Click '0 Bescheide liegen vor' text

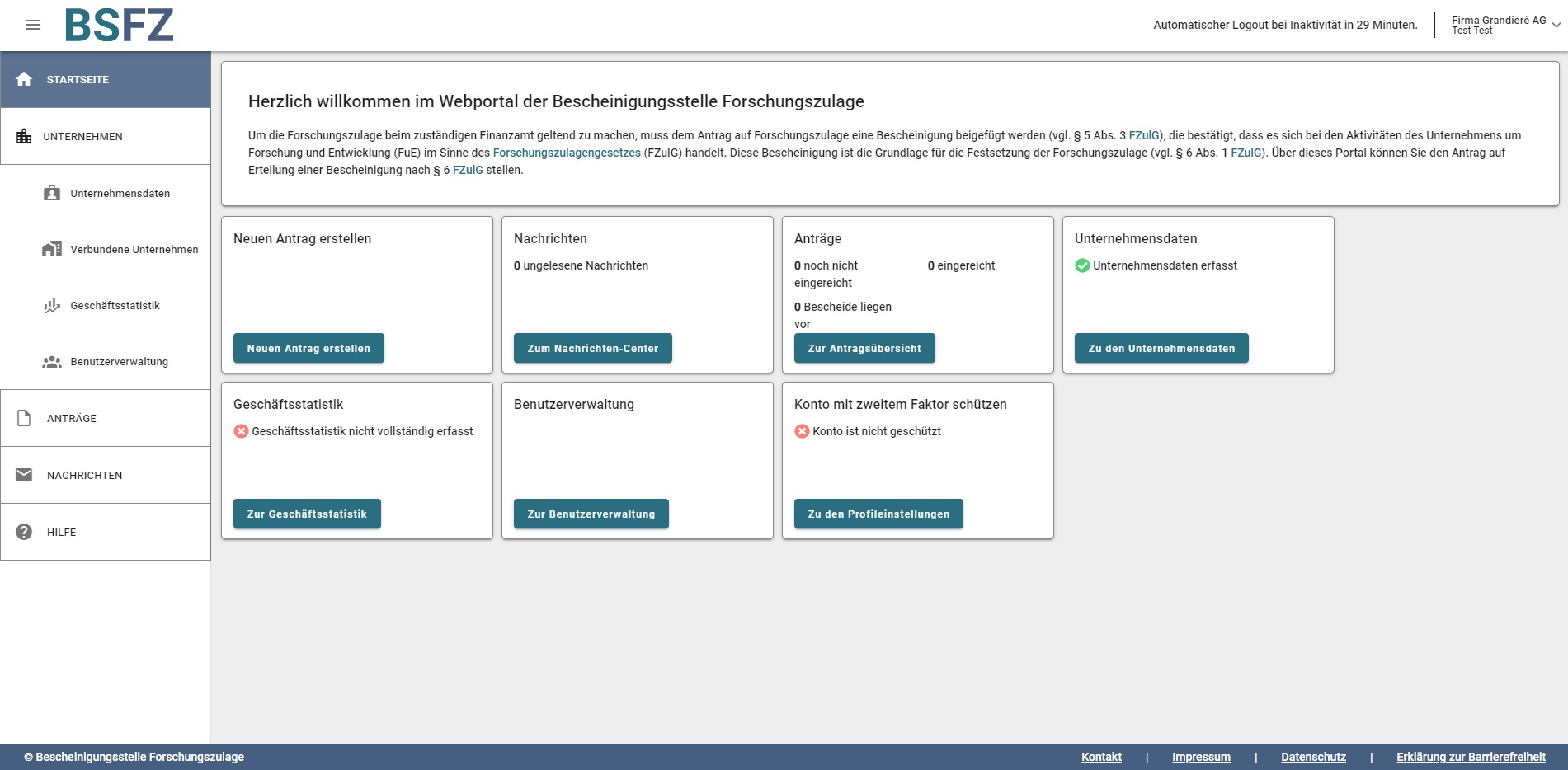(843, 315)
